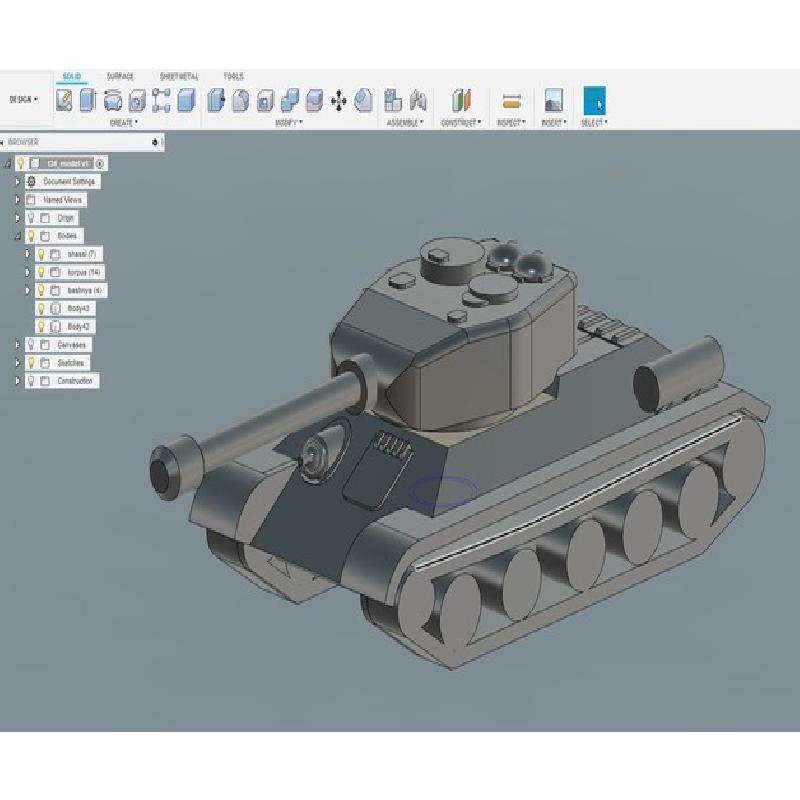Select the Revolve tool icon

click(x=112, y=100)
